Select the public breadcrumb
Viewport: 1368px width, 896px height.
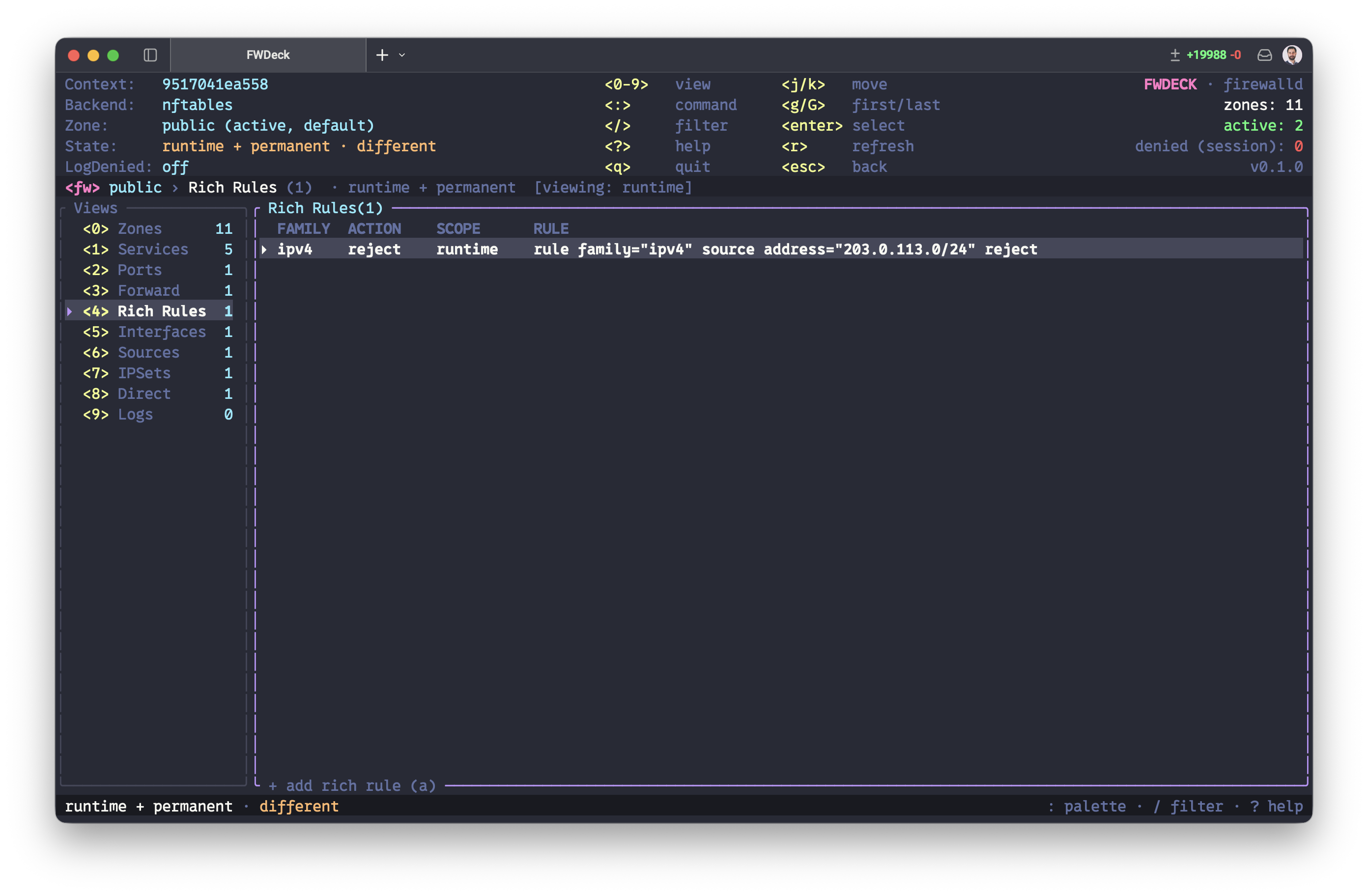click(x=135, y=187)
